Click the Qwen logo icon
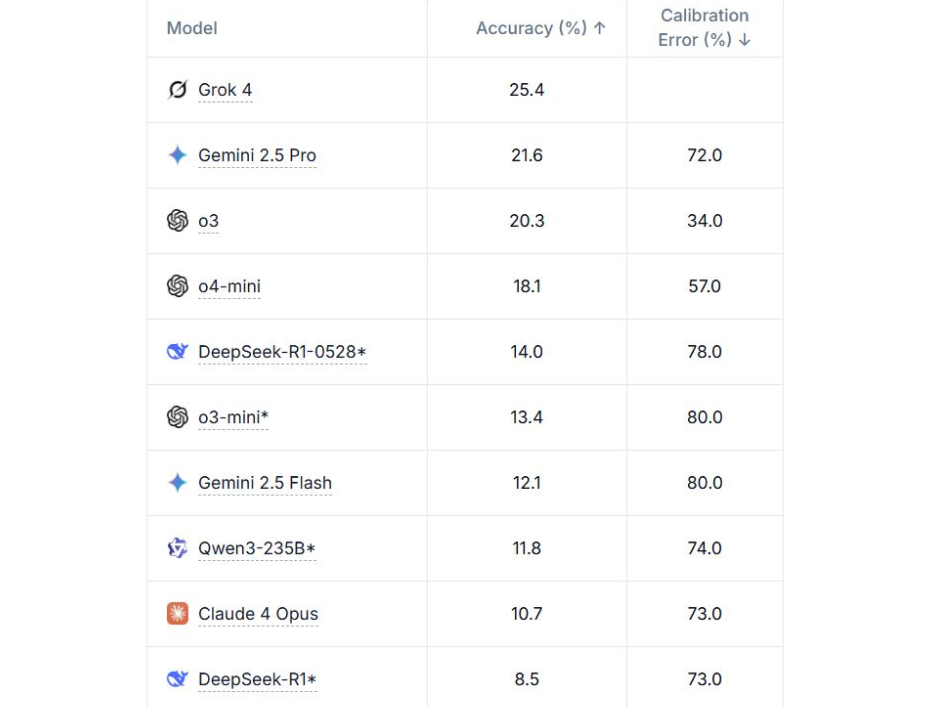Image resolution: width=926 pixels, height=707 pixels. click(x=177, y=548)
